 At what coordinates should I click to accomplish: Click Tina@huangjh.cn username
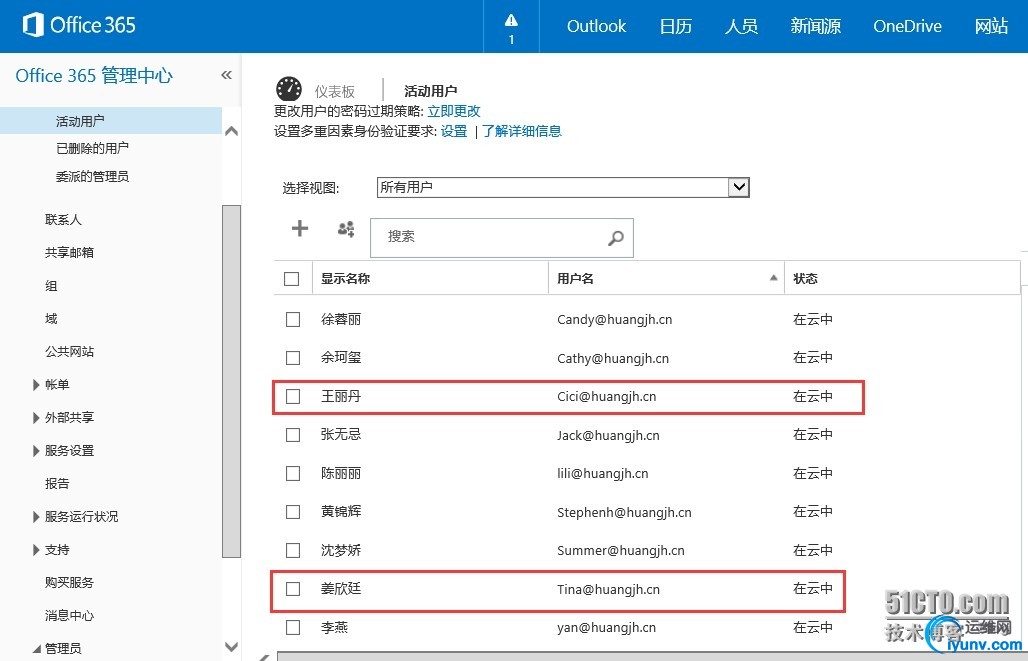tap(608, 590)
